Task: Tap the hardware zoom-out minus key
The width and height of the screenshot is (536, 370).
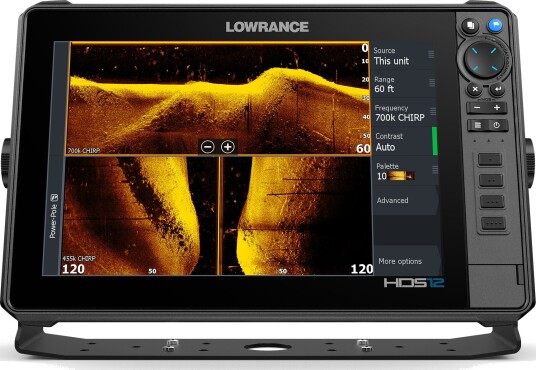Action: (x=477, y=108)
